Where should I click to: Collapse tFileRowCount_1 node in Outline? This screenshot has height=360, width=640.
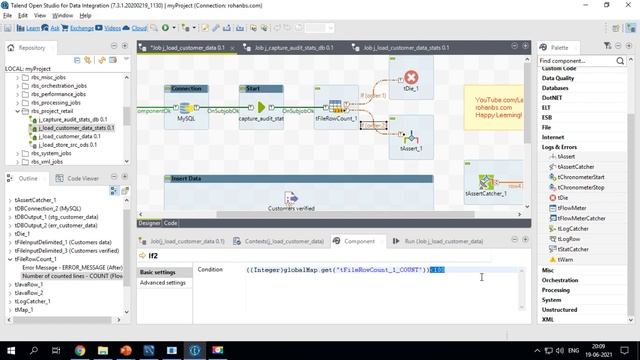point(10,259)
